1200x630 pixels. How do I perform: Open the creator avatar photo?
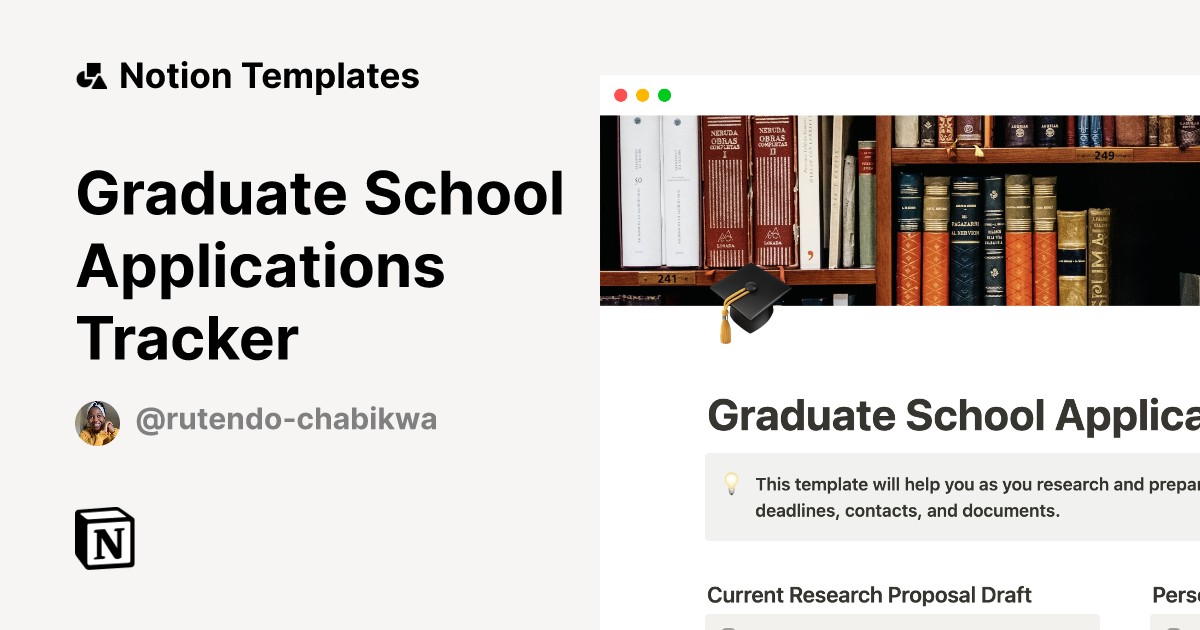pyautogui.click(x=97, y=421)
